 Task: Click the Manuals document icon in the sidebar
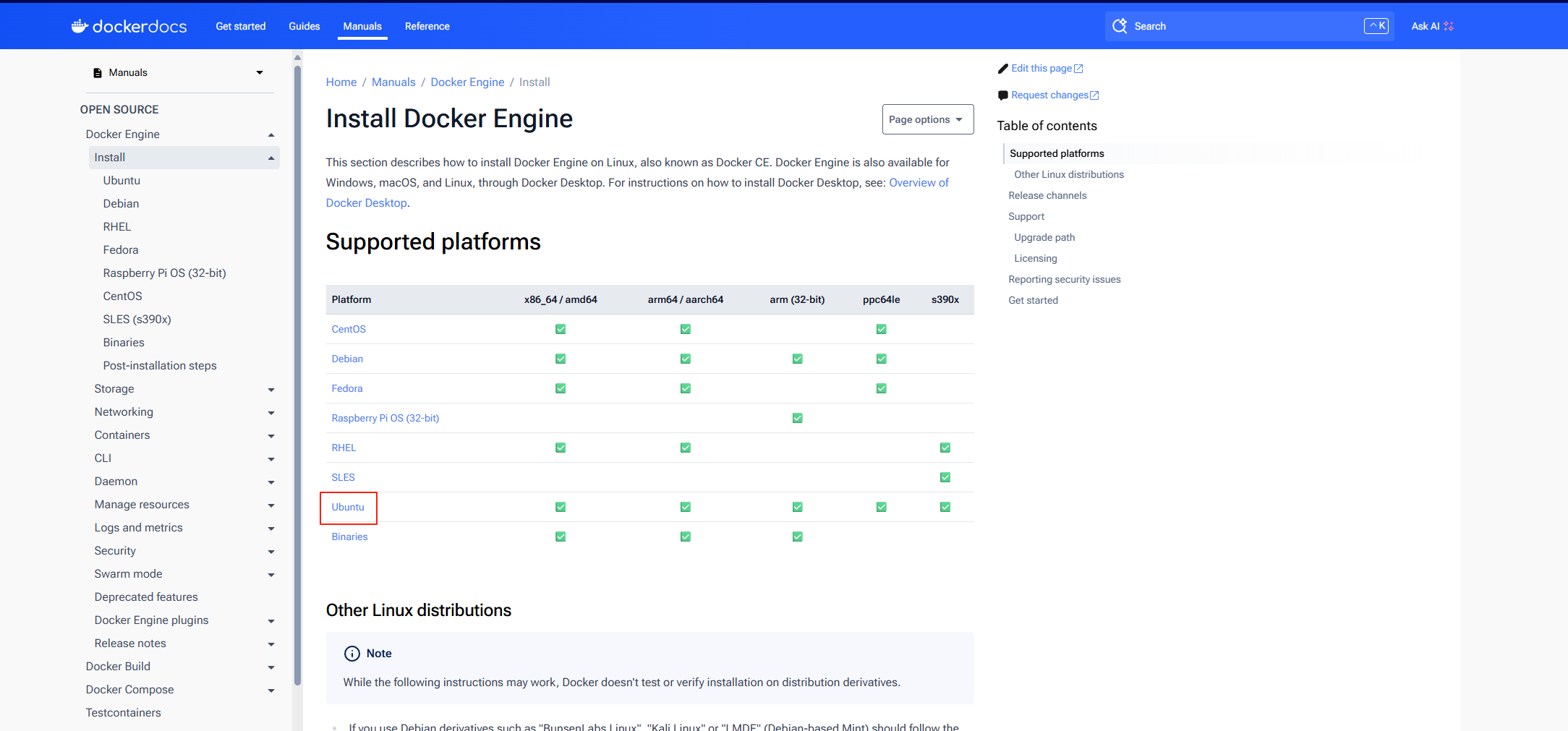tap(98, 72)
